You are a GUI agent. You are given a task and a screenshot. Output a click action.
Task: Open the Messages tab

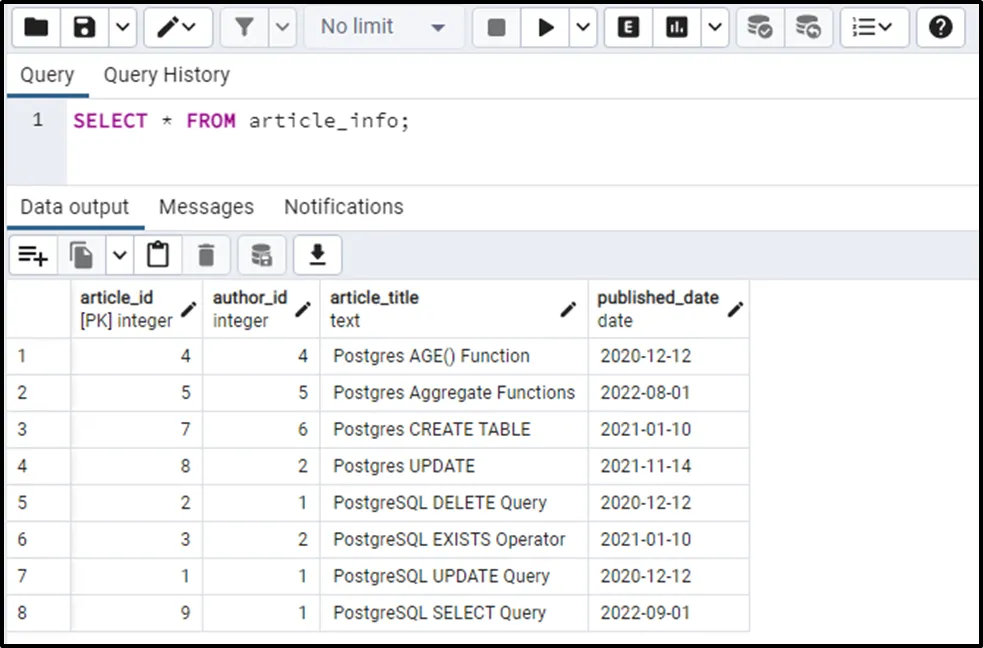tap(206, 207)
